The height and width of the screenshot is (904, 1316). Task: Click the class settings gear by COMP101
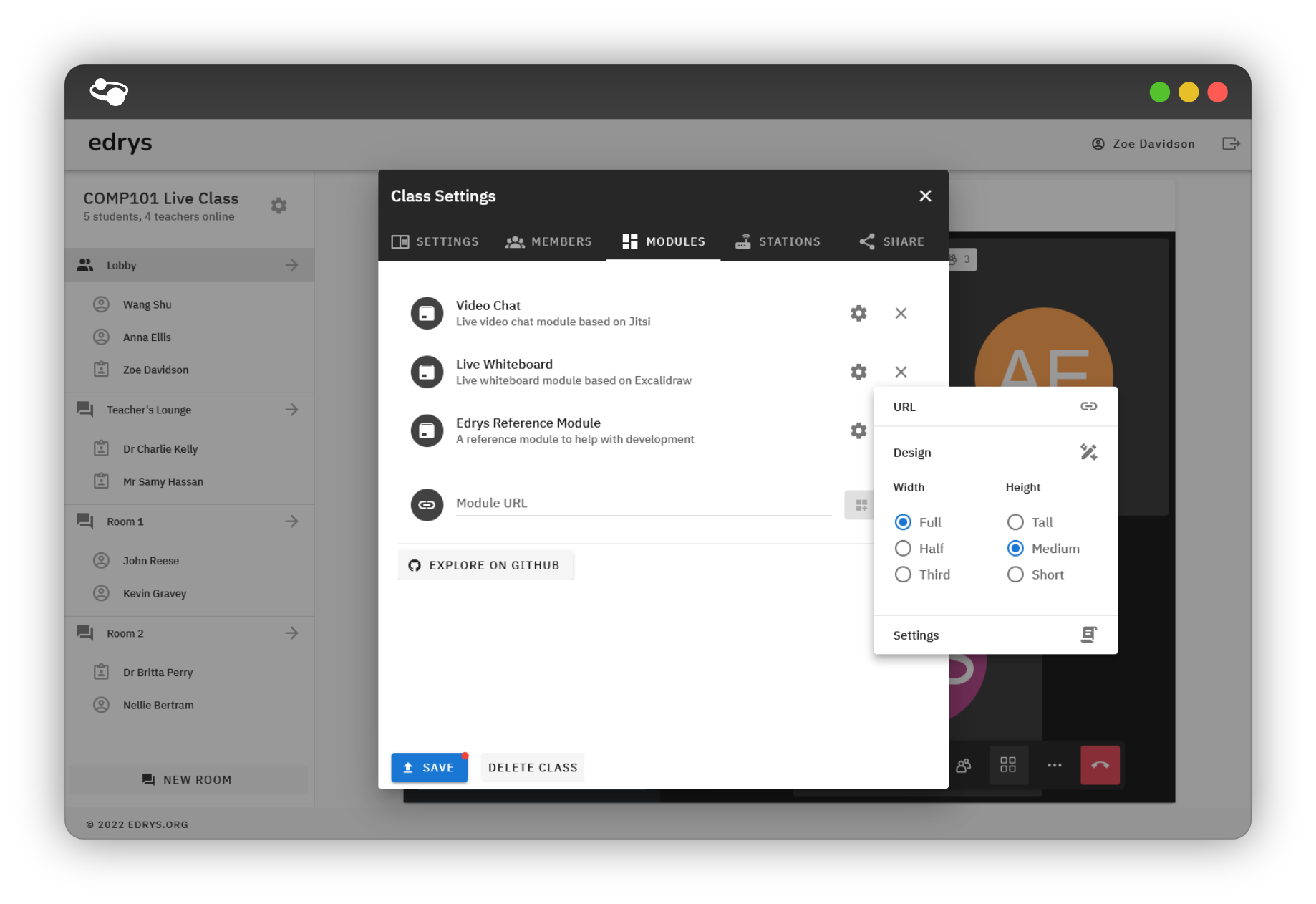[x=279, y=206]
